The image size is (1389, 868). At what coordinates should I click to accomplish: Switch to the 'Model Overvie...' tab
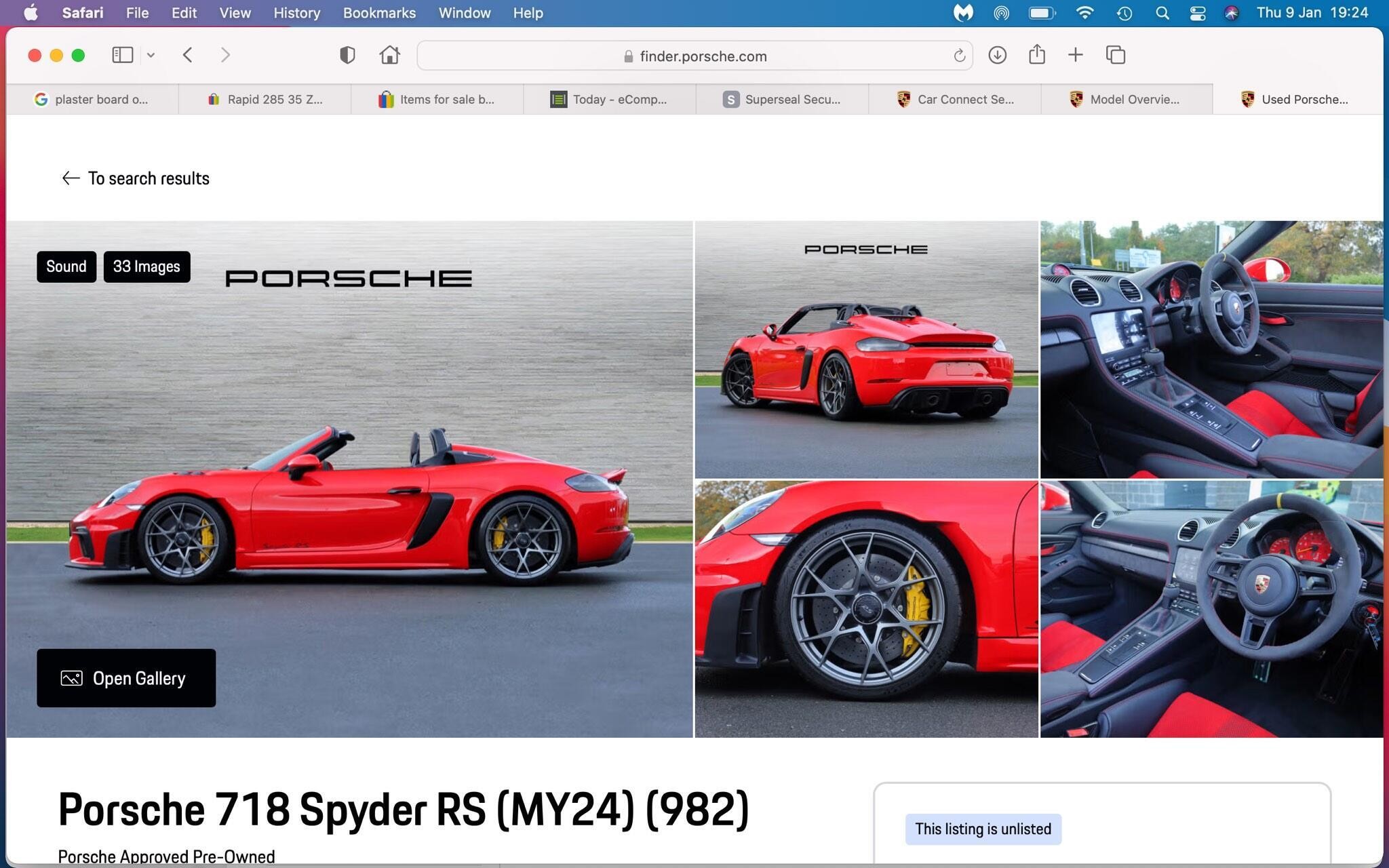(x=1127, y=99)
